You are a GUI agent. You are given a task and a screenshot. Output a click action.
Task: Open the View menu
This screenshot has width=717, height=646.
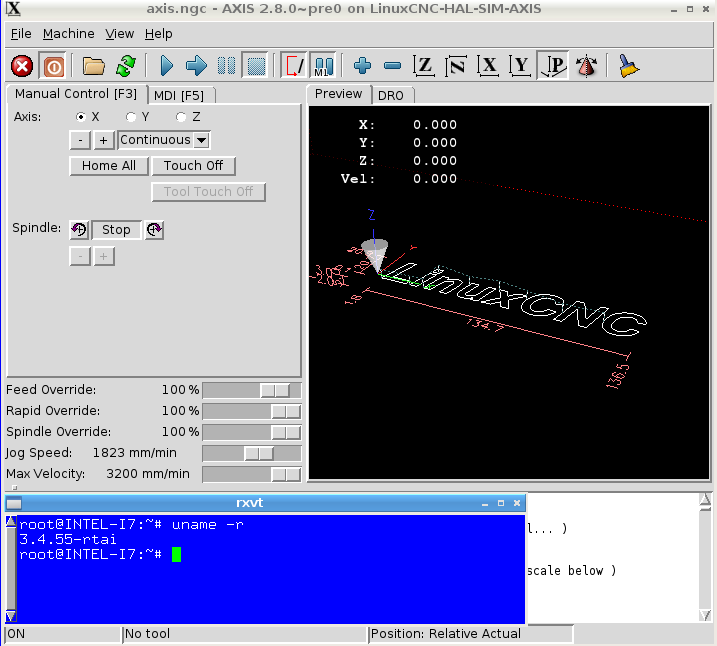pyautogui.click(x=120, y=34)
